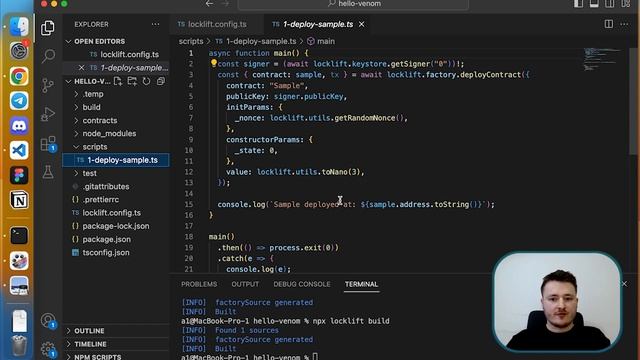Click scripts in the breadcrumb
Viewport: 640px width, 360px height.
pos(191,41)
